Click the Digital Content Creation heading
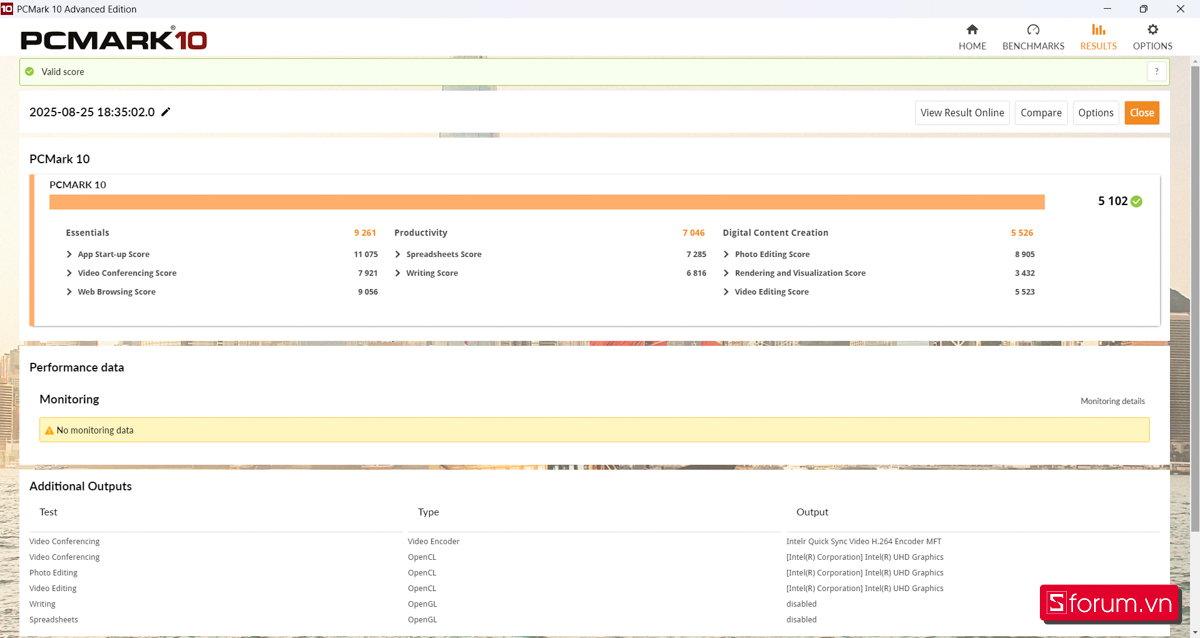 coord(776,233)
